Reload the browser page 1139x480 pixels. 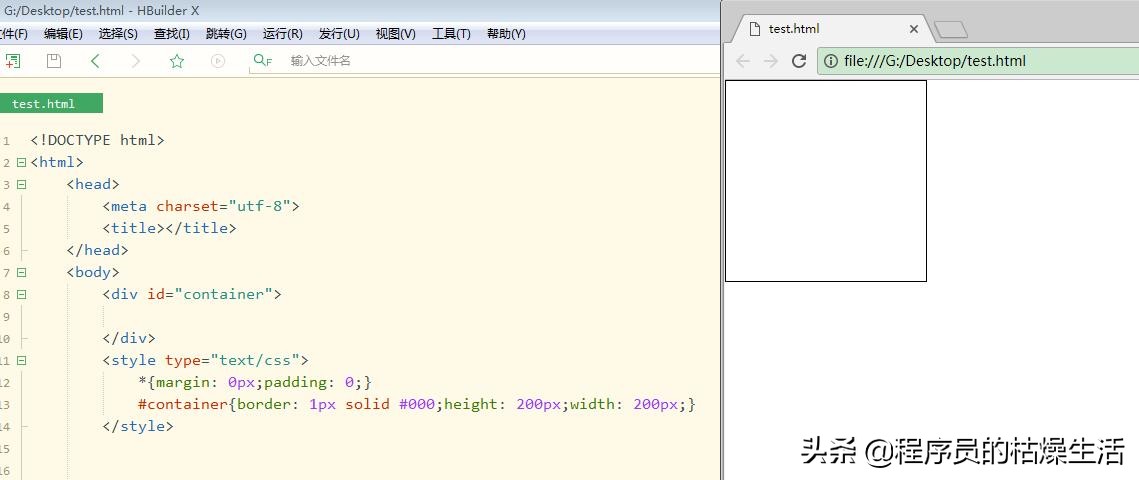point(799,61)
